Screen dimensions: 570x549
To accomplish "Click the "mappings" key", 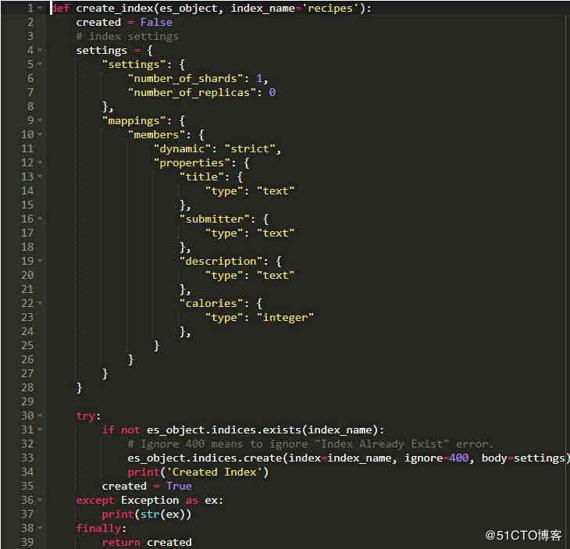I will click(134, 121).
